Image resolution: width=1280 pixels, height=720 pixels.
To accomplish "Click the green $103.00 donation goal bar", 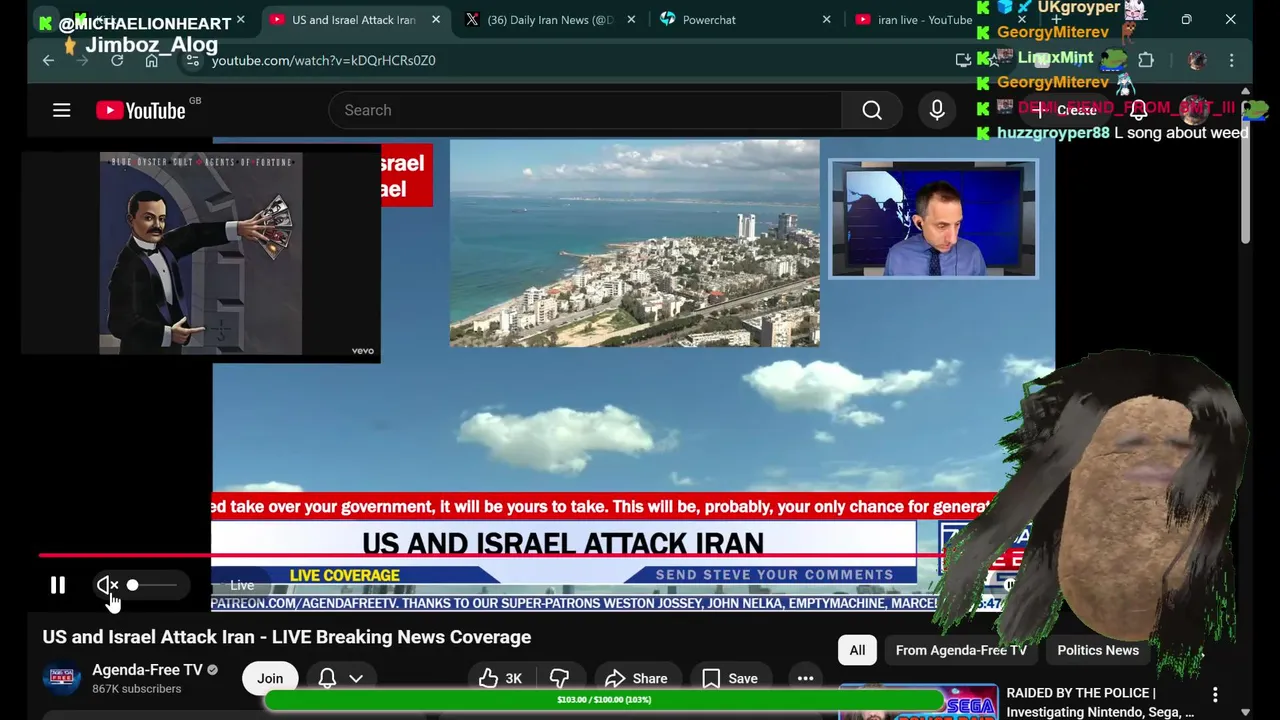I will (x=604, y=700).
